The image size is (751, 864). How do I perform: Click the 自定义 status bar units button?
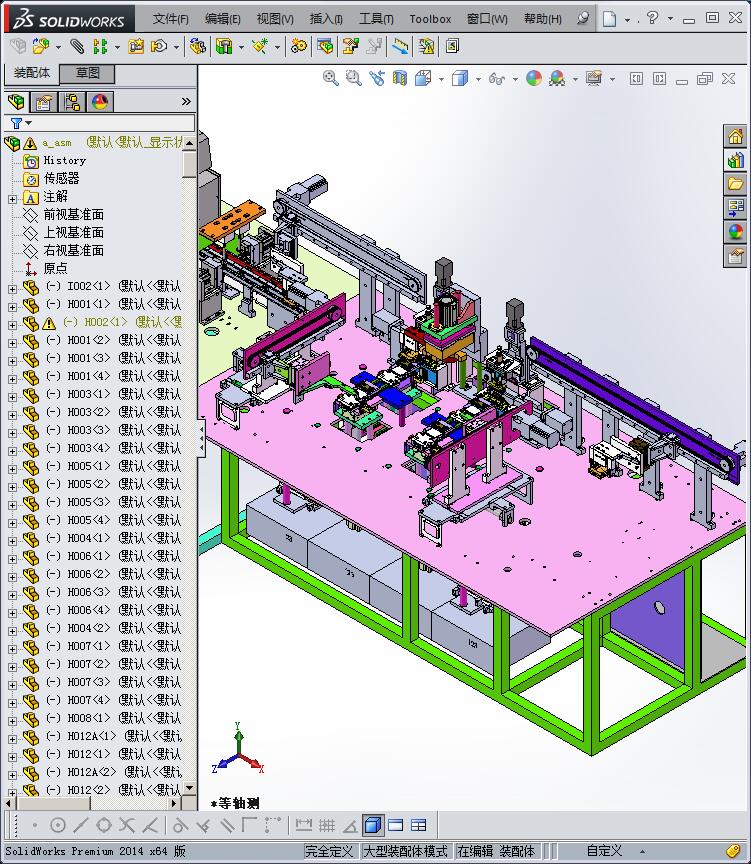coord(604,851)
